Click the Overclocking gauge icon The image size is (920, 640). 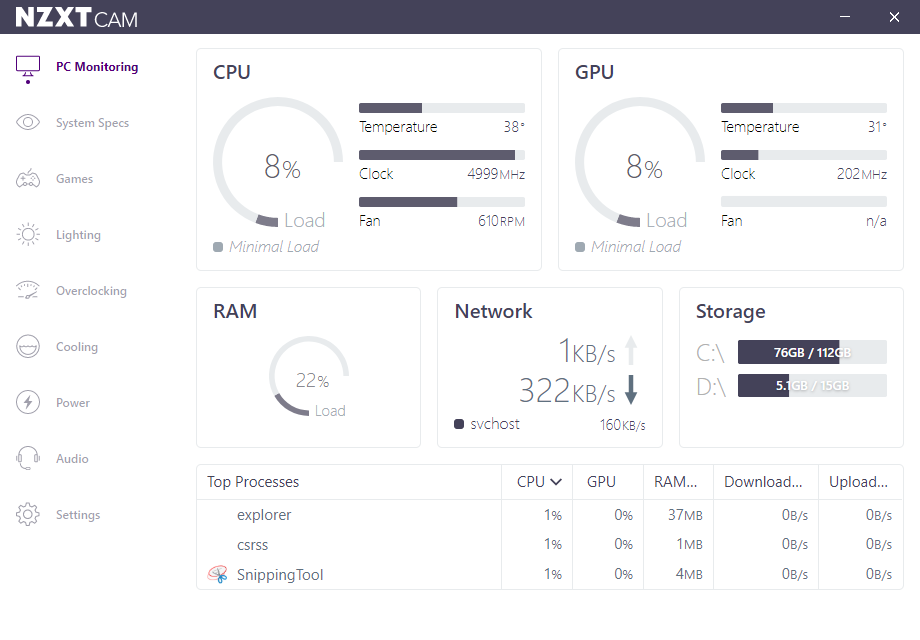click(x=28, y=290)
